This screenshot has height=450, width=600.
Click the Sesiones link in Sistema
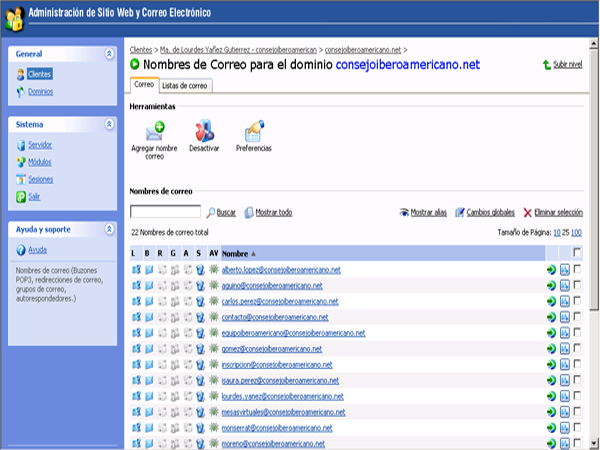pyautogui.click(x=41, y=179)
